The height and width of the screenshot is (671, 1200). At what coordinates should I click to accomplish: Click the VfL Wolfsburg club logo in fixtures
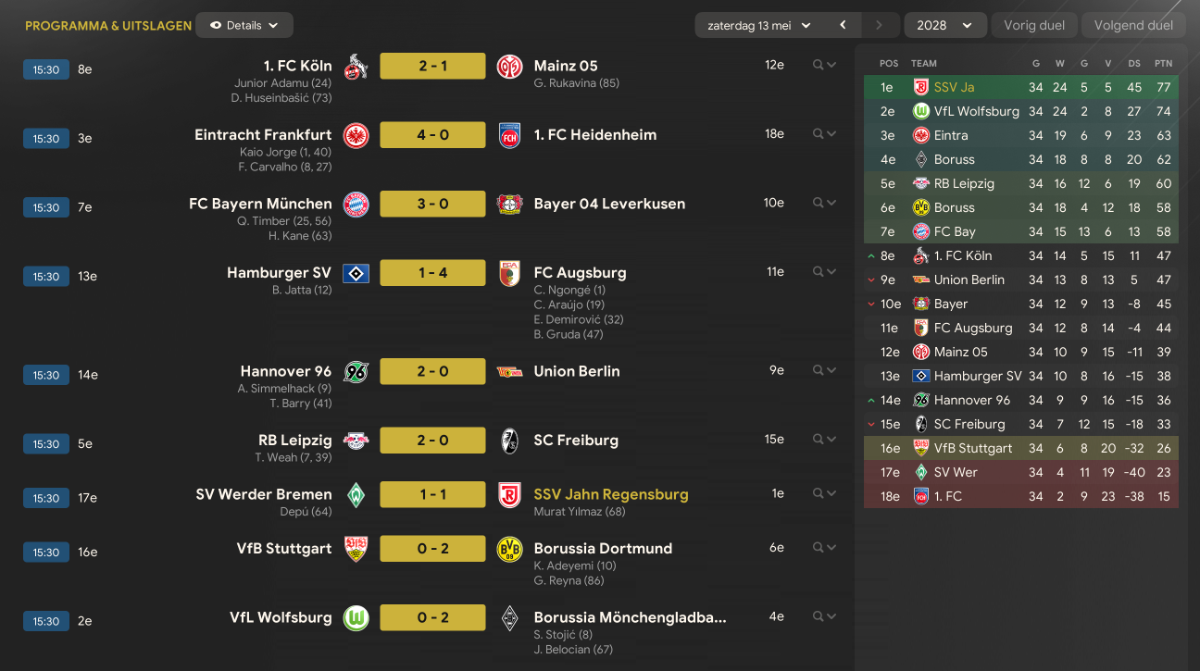[355, 618]
